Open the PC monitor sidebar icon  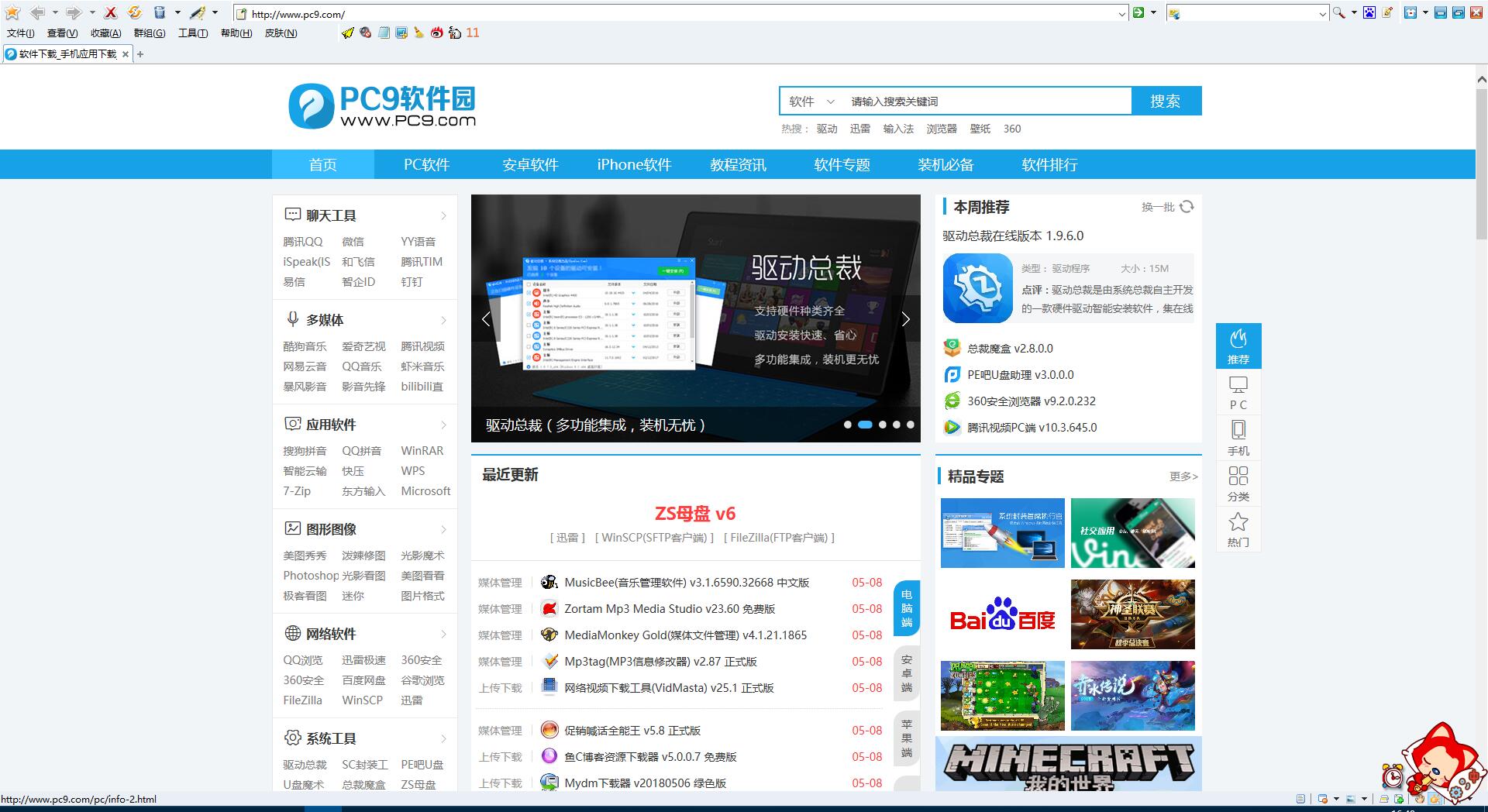1238,392
